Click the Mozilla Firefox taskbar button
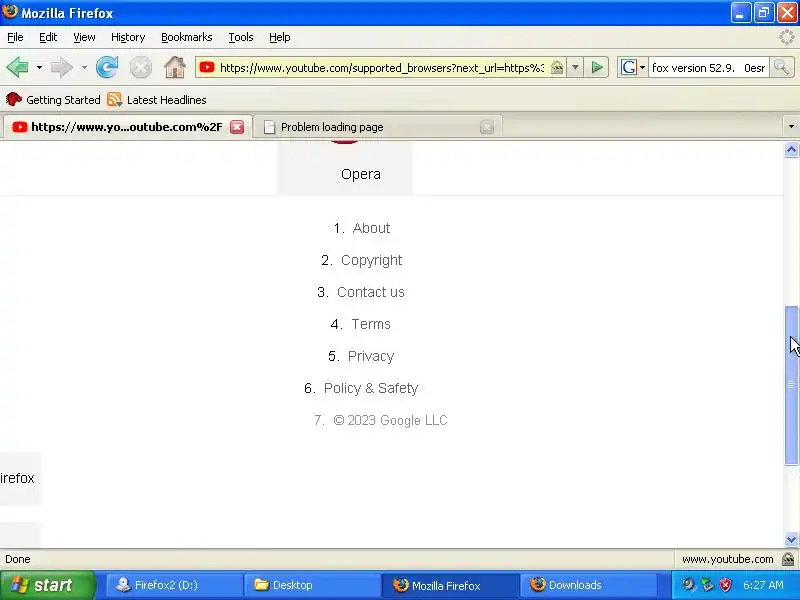 [450, 585]
